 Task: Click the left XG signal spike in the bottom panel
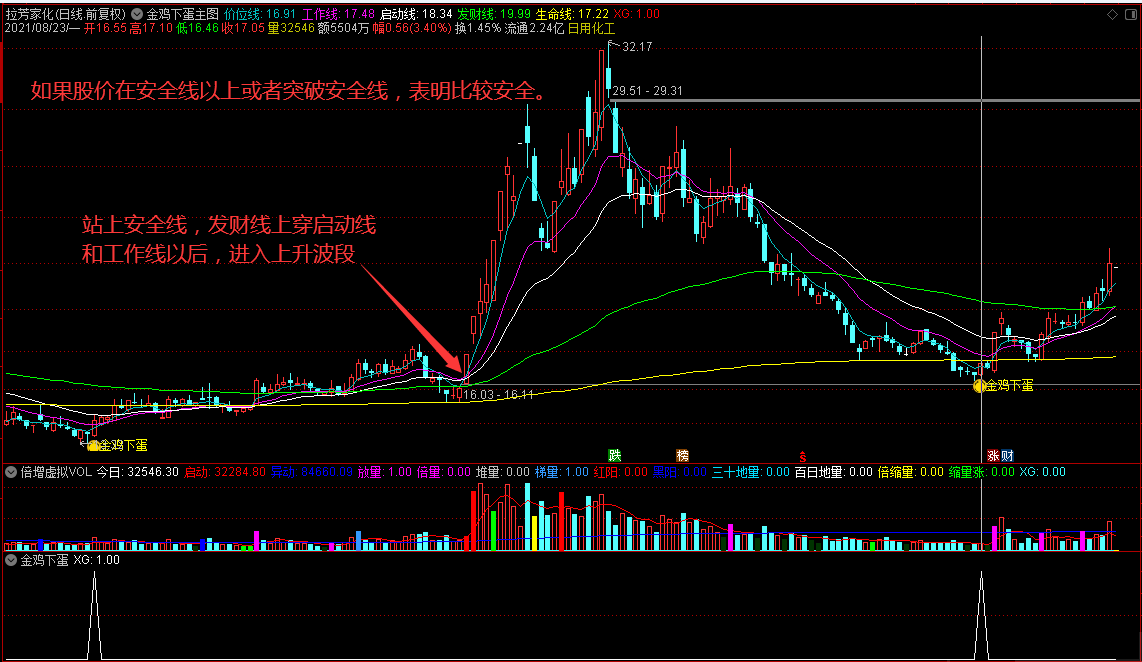[x=94, y=616]
